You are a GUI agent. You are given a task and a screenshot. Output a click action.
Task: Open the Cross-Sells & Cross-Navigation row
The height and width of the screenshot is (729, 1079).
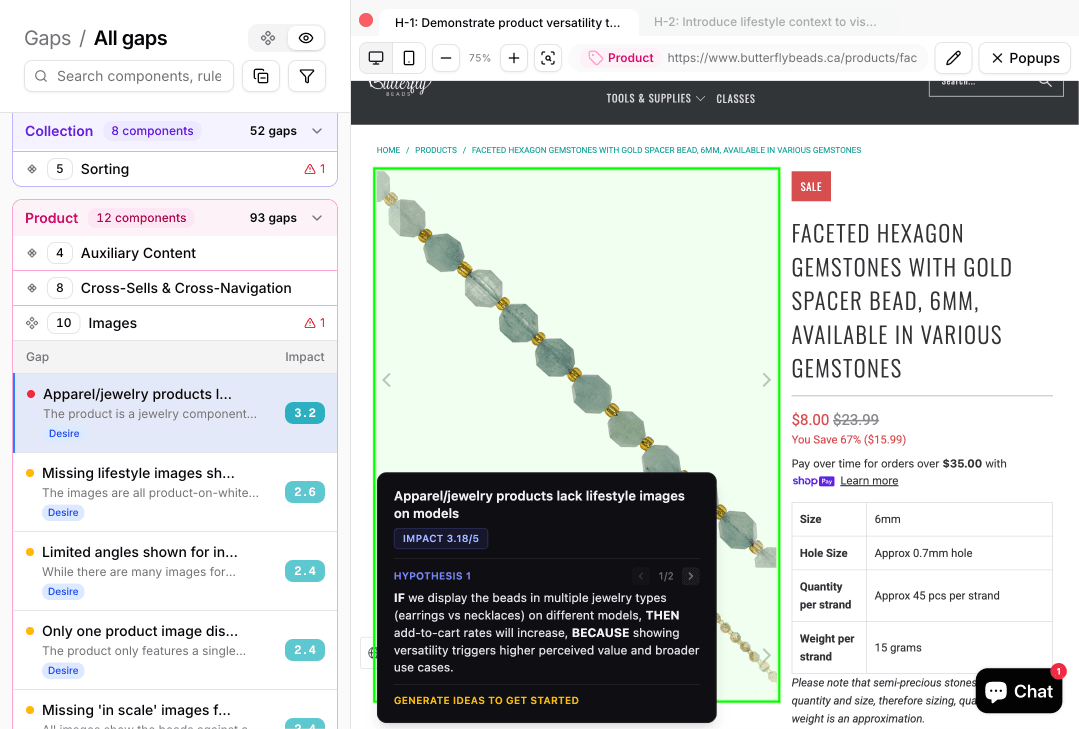pos(175,288)
